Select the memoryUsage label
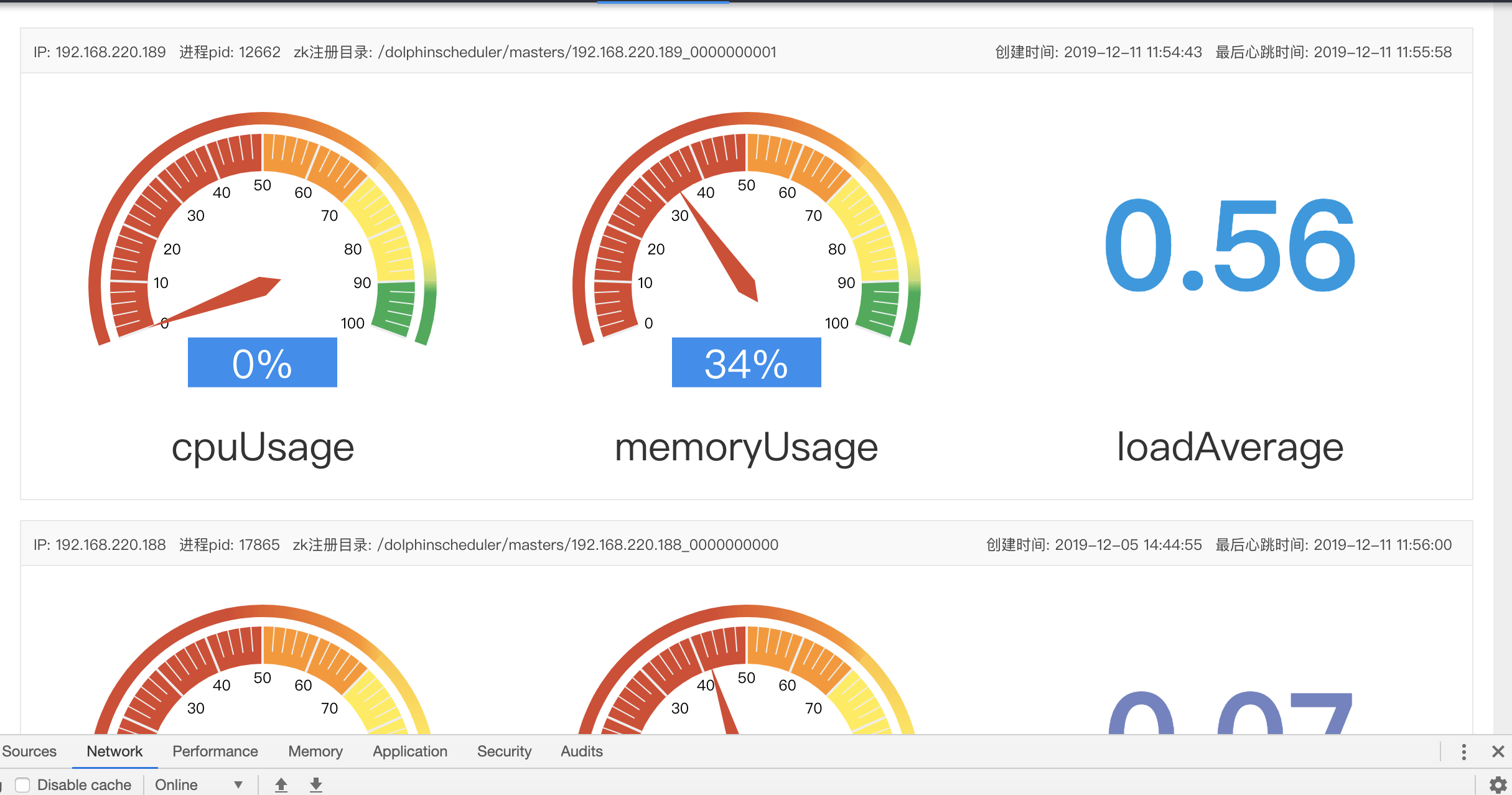This screenshot has height=795, width=1512. pyautogui.click(x=747, y=448)
